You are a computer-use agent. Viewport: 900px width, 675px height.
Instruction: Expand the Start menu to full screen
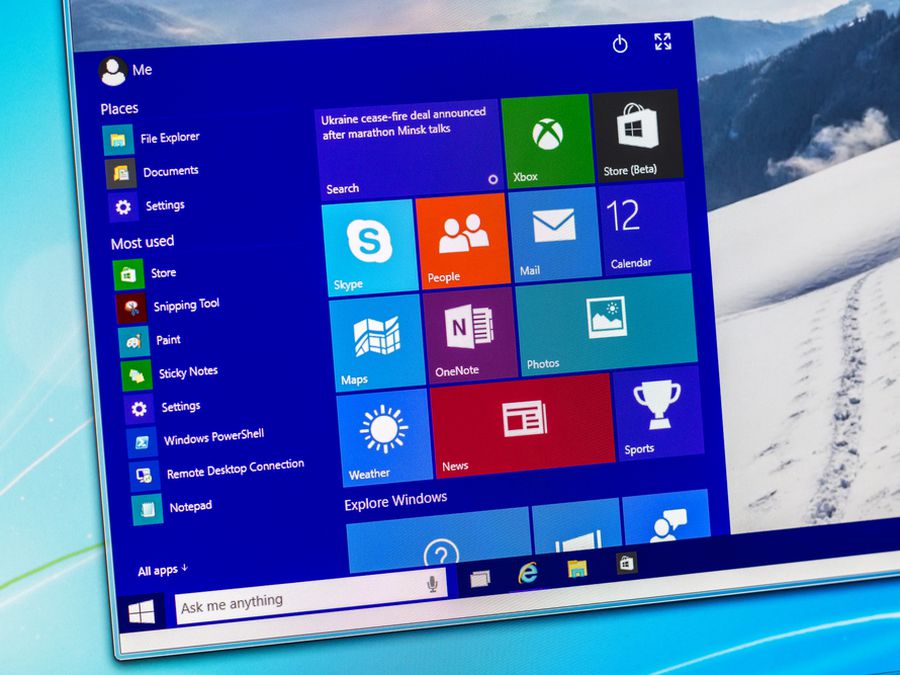click(x=662, y=42)
